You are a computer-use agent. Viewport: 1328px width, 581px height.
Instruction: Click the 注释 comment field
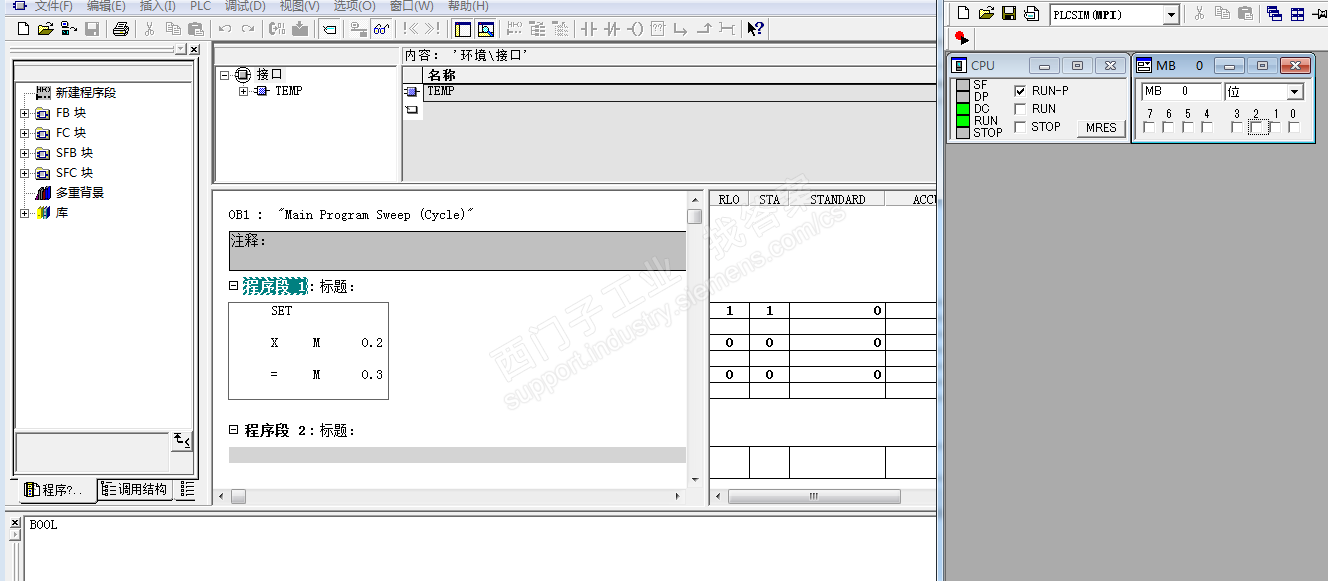pyautogui.click(x=457, y=251)
